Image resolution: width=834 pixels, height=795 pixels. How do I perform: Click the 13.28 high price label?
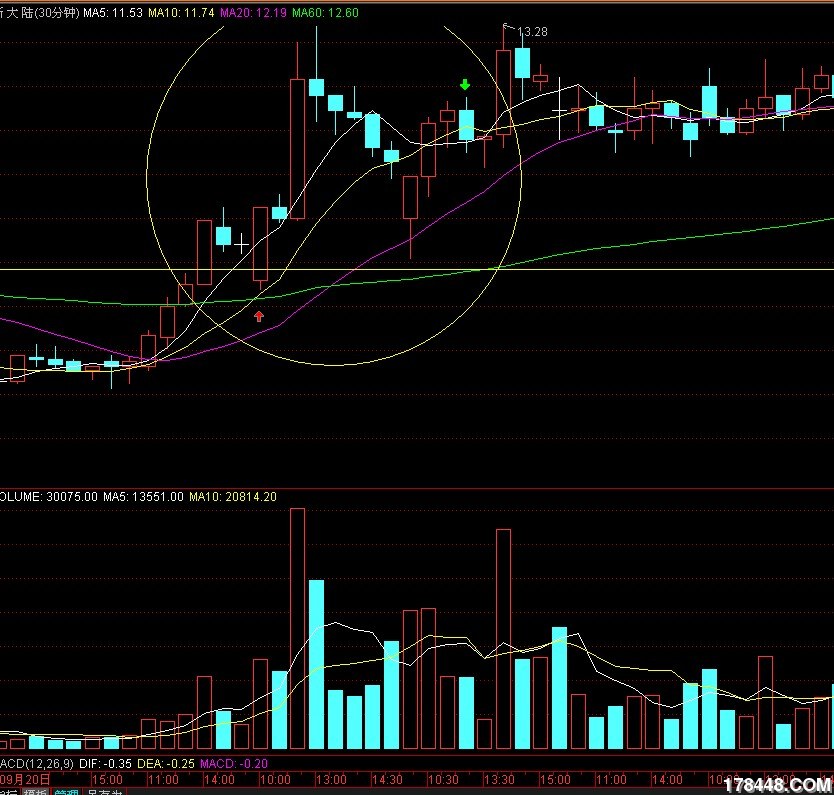[x=532, y=32]
